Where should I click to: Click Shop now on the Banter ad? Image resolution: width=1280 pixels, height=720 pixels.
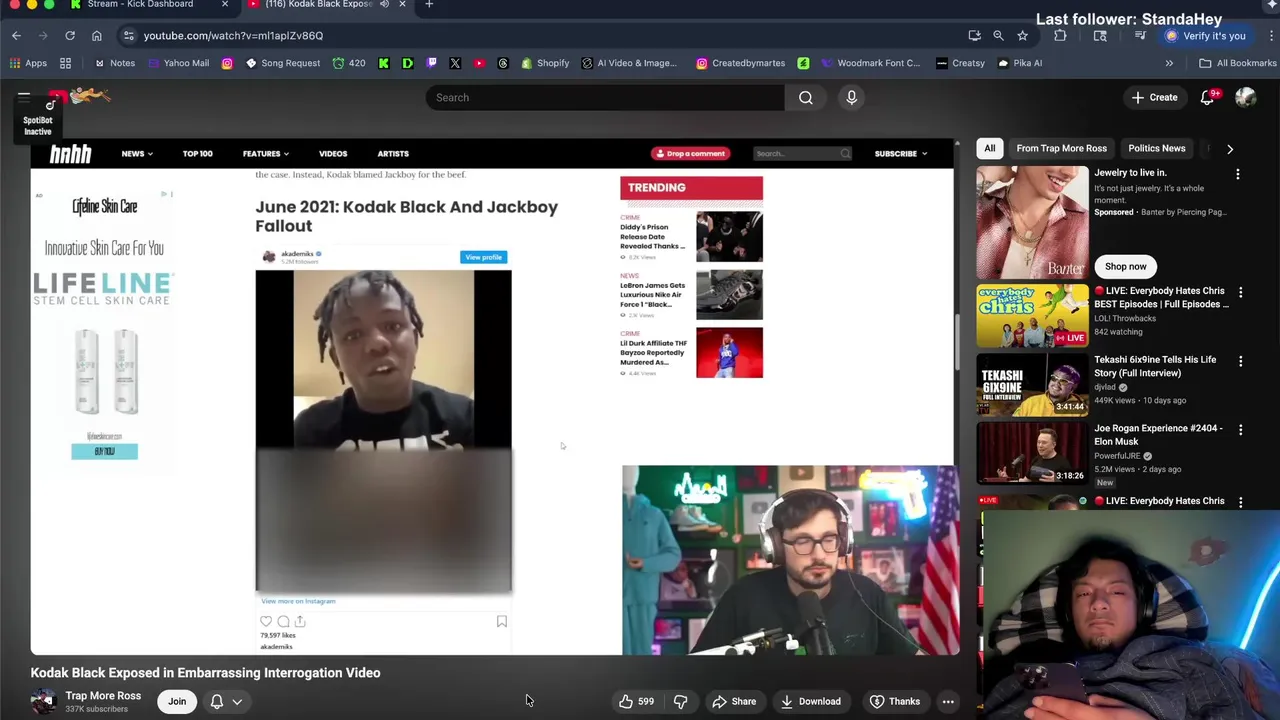pos(1125,267)
